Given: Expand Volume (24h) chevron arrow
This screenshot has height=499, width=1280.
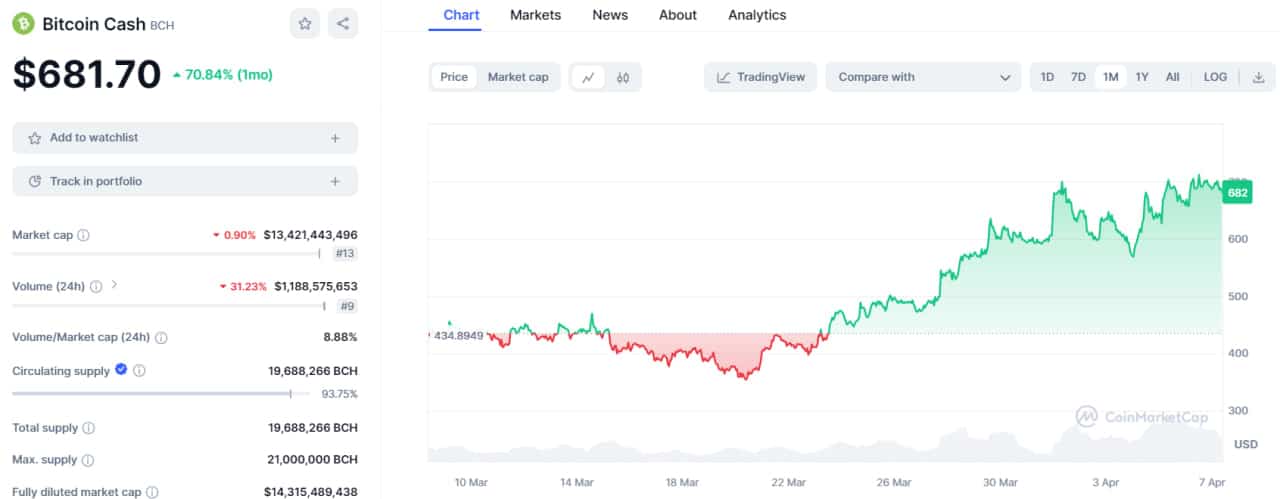Looking at the screenshot, I should pos(114,285).
